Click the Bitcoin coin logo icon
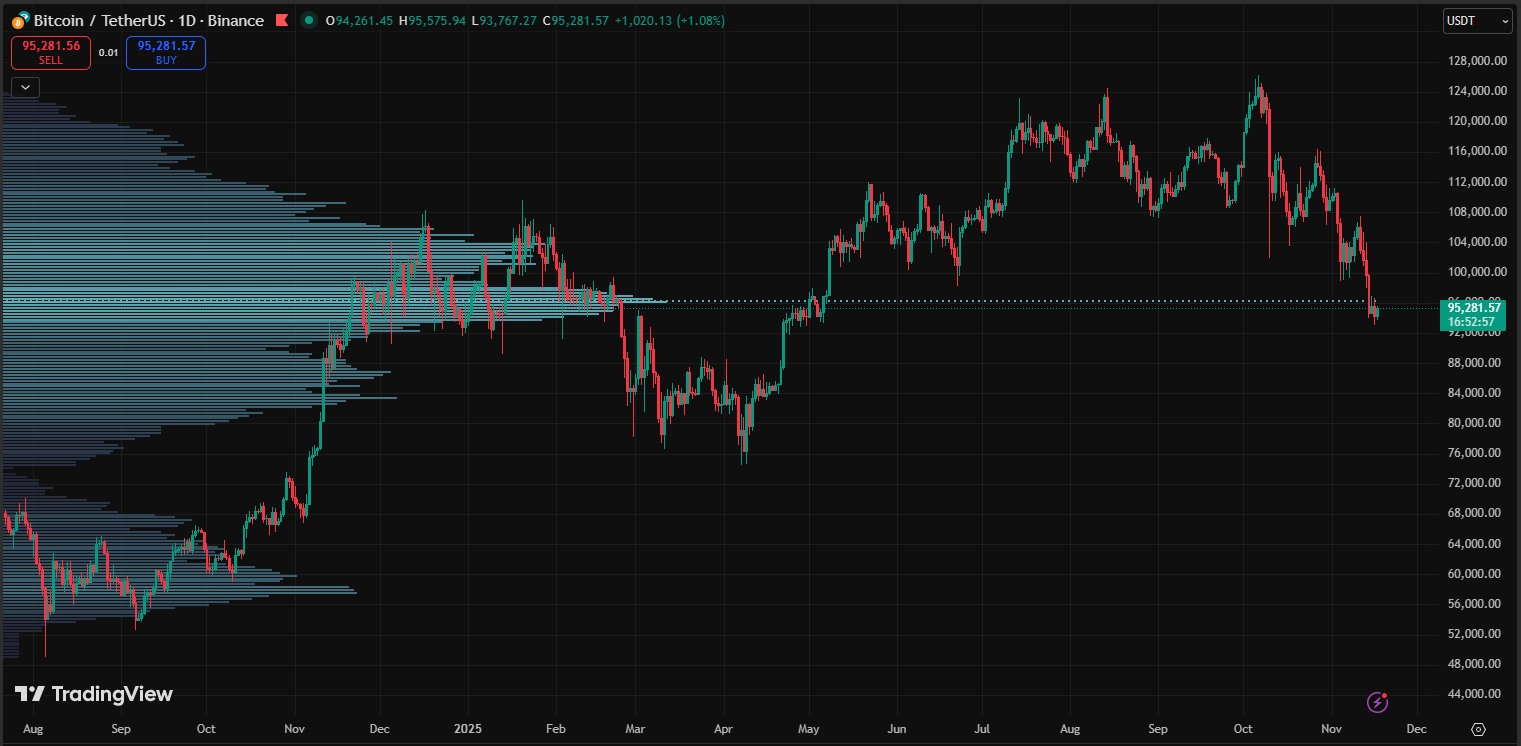This screenshot has height=746, width=1521. click(20, 21)
